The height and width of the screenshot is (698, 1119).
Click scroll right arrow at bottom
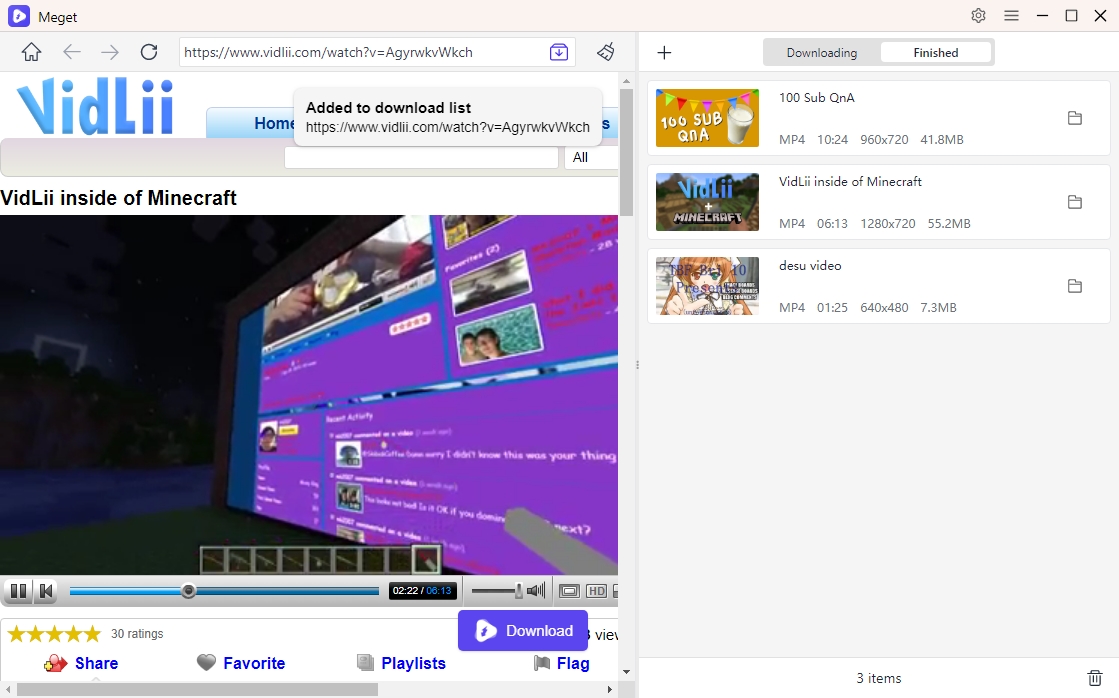(x=609, y=689)
